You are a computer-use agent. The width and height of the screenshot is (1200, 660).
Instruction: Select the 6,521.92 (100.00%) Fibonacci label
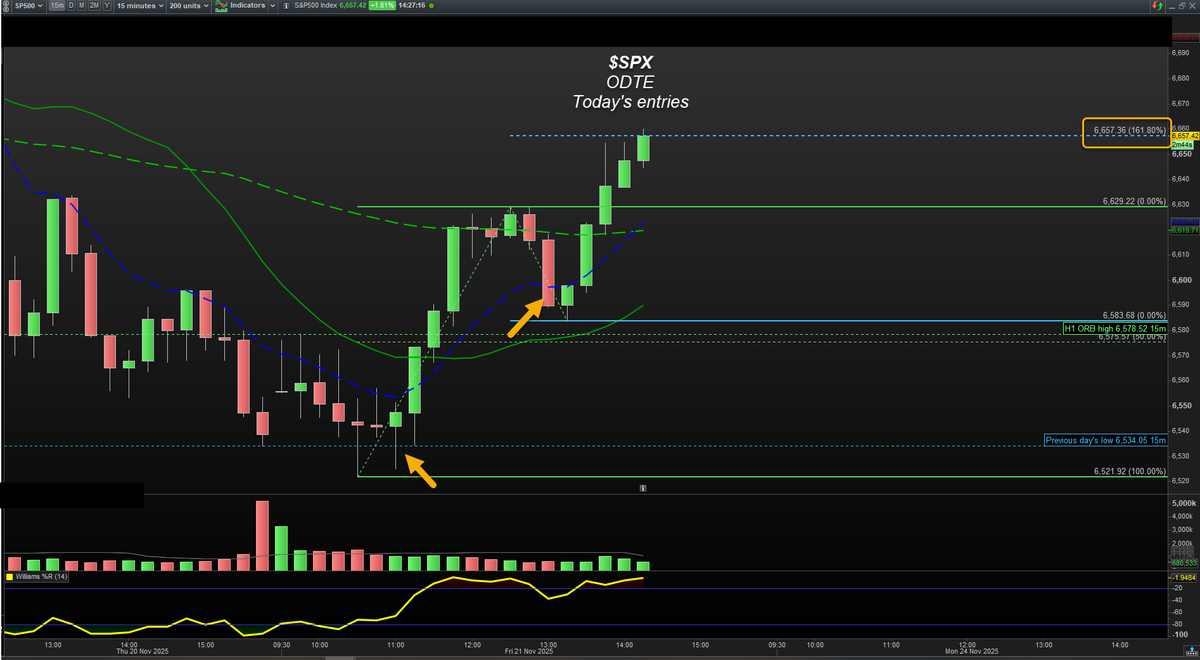click(1130, 470)
